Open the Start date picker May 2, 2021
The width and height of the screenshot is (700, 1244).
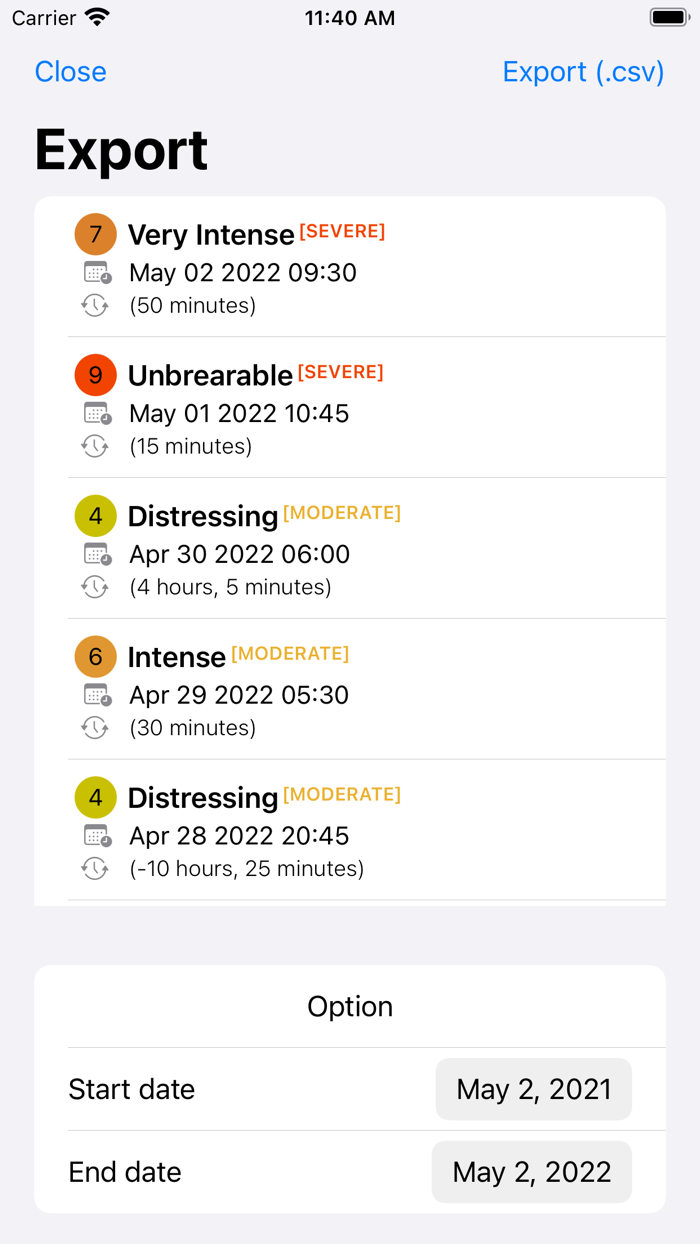tap(533, 1089)
